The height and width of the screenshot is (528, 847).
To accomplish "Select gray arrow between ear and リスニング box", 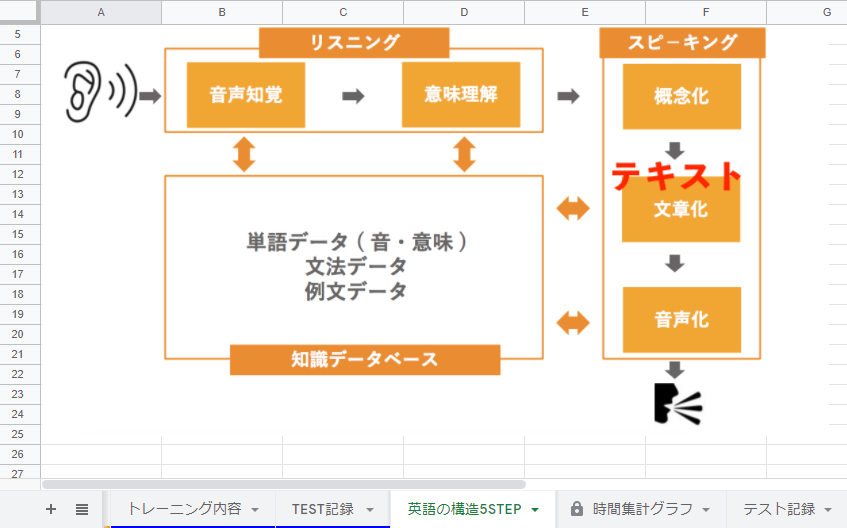I will (x=150, y=96).
